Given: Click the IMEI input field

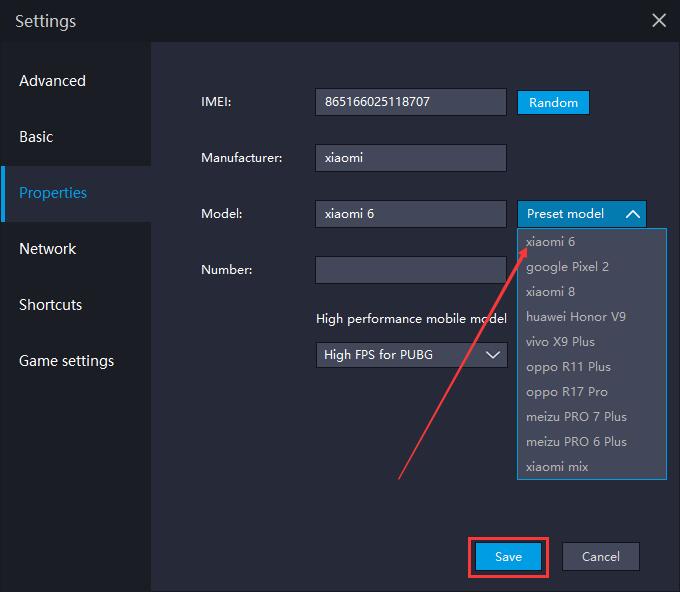Looking at the screenshot, I should (x=411, y=102).
